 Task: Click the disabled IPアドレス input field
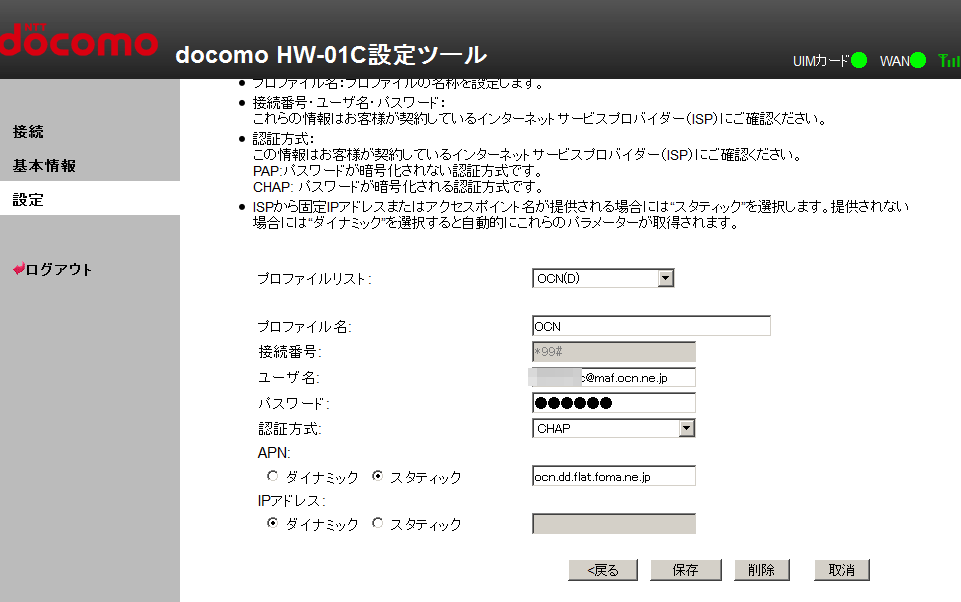tap(613, 524)
